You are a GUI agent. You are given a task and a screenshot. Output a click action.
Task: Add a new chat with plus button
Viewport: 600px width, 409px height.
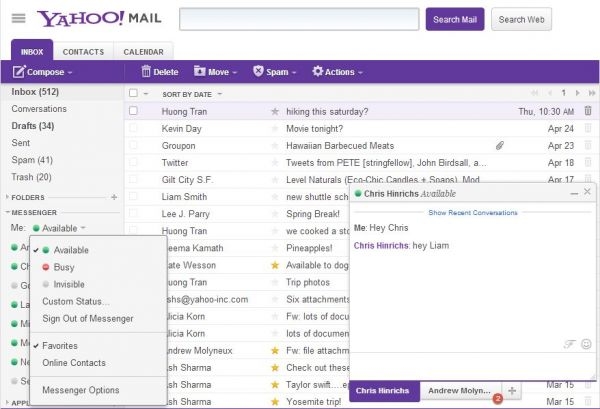point(512,391)
